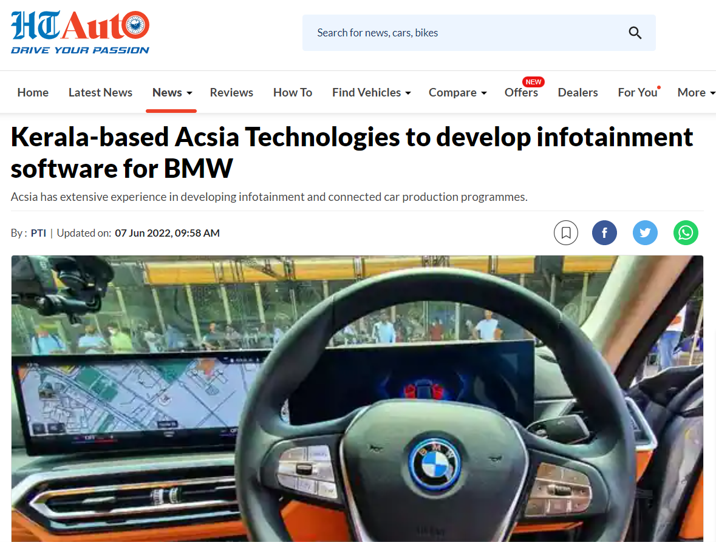Expand the Compare dropdown menu
The image size is (716, 542).
458,93
